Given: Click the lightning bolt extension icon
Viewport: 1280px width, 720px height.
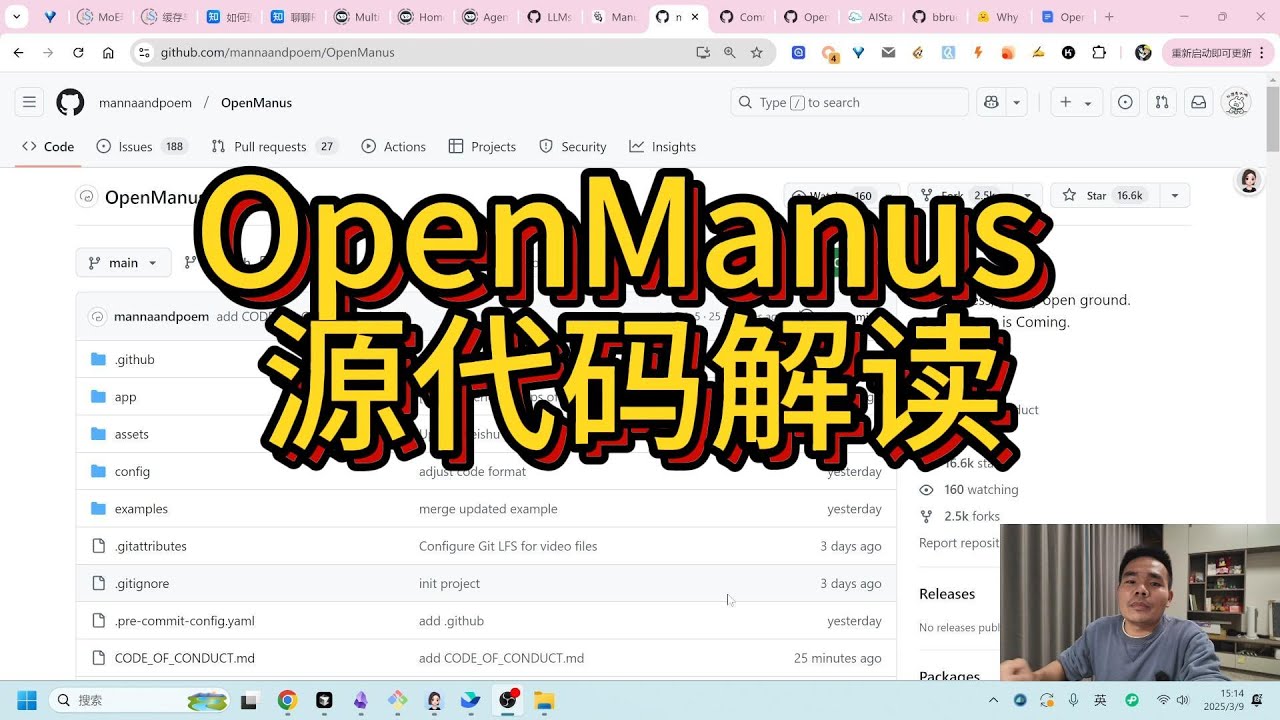Looking at the screenshot, I should tap(978, 52).
